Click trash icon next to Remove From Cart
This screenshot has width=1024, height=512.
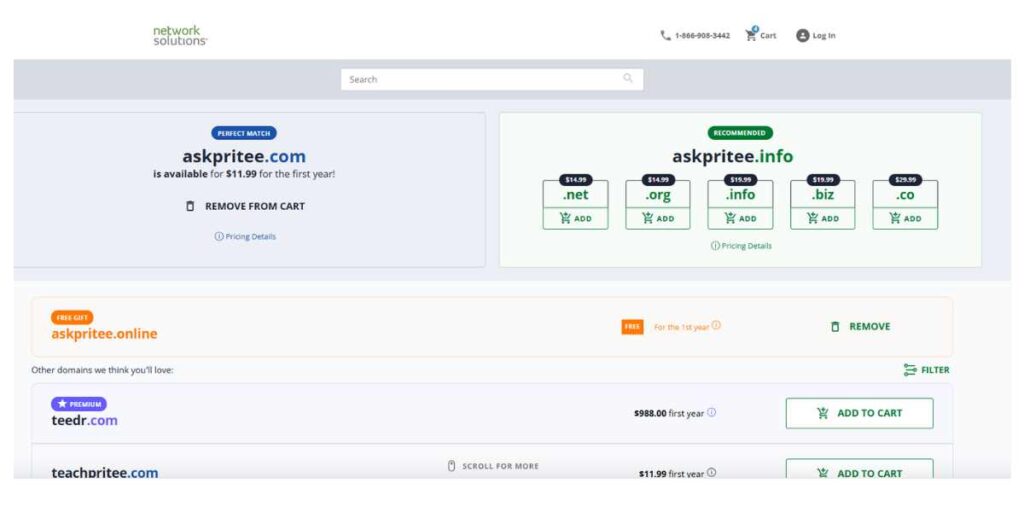click(190, 206)
